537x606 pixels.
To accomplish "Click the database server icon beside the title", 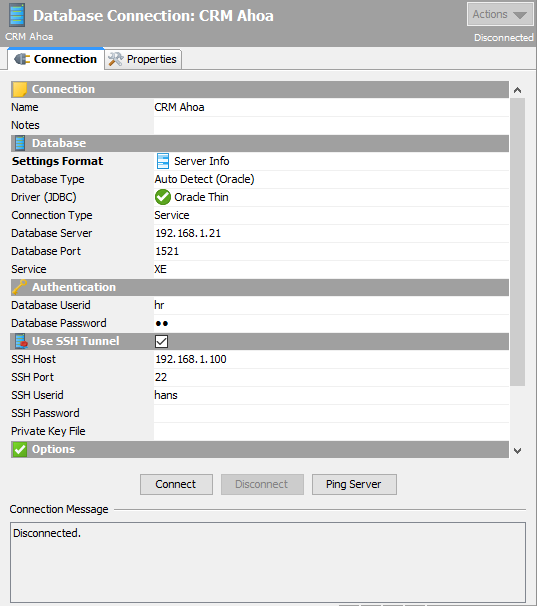I will 17,15.
